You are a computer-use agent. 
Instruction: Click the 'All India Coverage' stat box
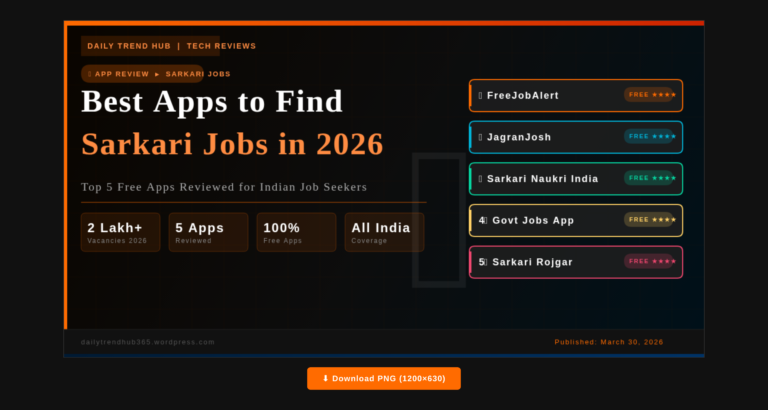[x=384, y=232]
